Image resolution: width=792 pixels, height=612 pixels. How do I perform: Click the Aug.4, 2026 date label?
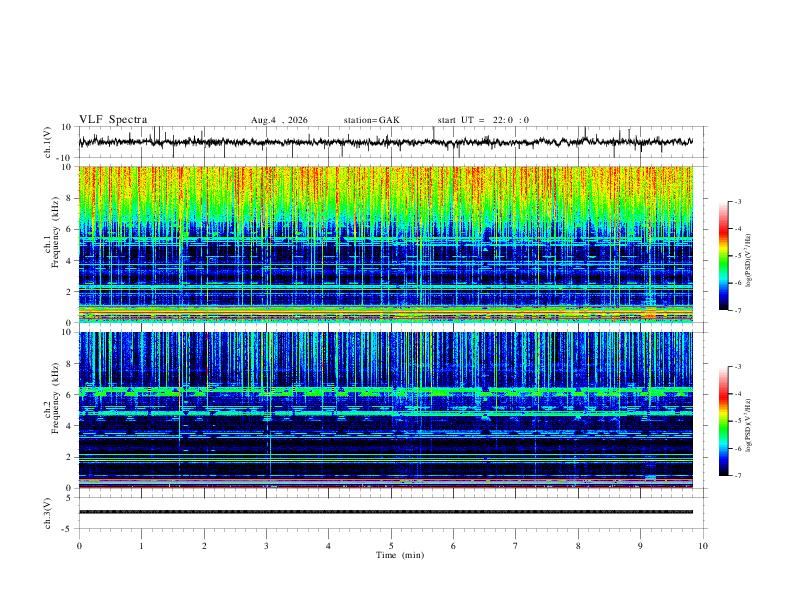[x=279, y=120]
